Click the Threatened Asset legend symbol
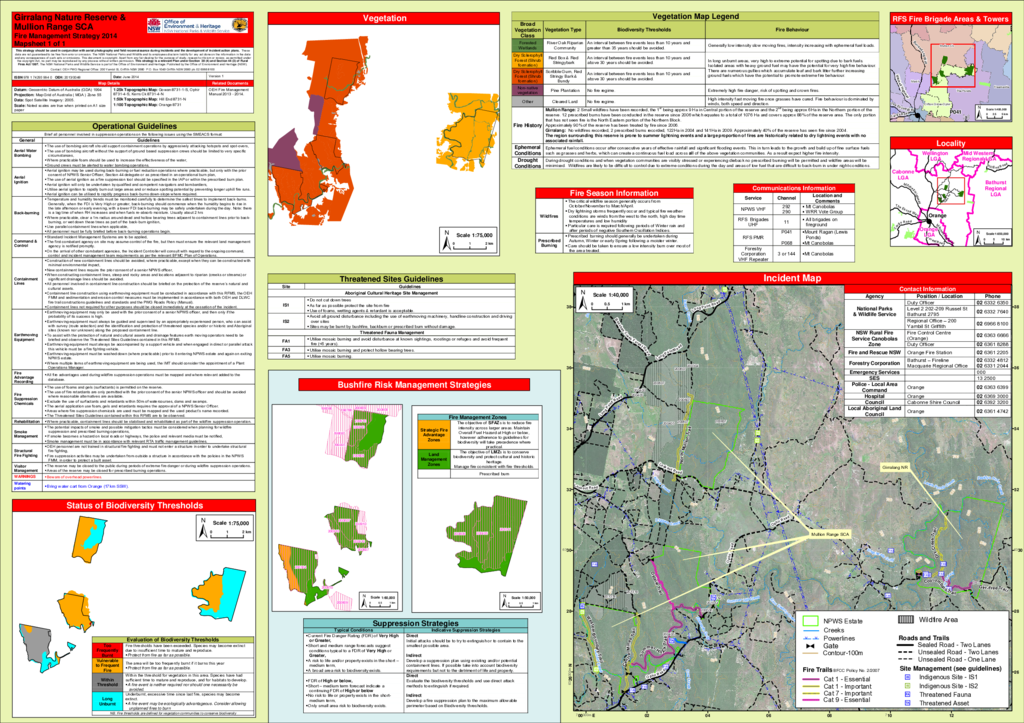This screenshot has width=1024, height=723. (x=907, y=703)
